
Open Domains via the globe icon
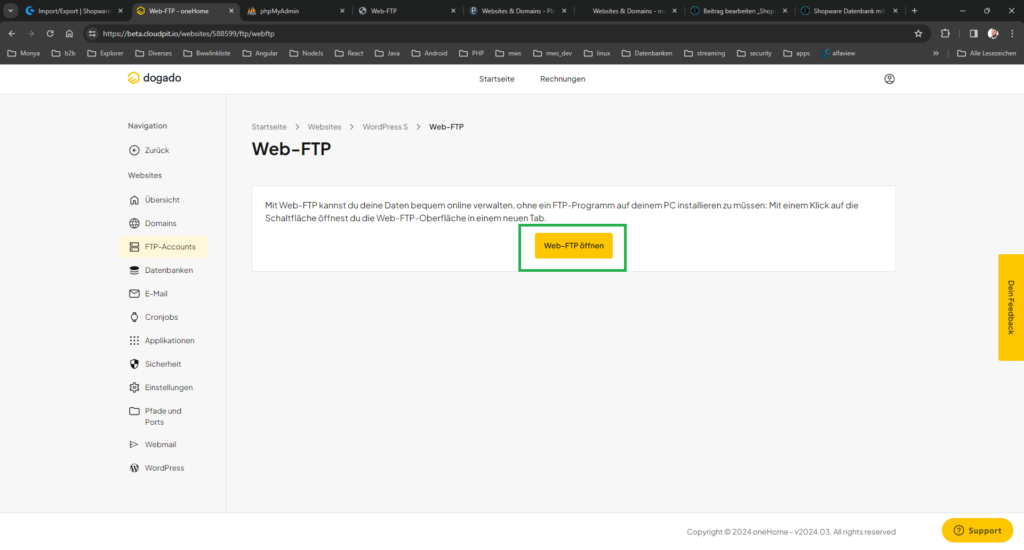pyautogui.click(x=135, y=223)
